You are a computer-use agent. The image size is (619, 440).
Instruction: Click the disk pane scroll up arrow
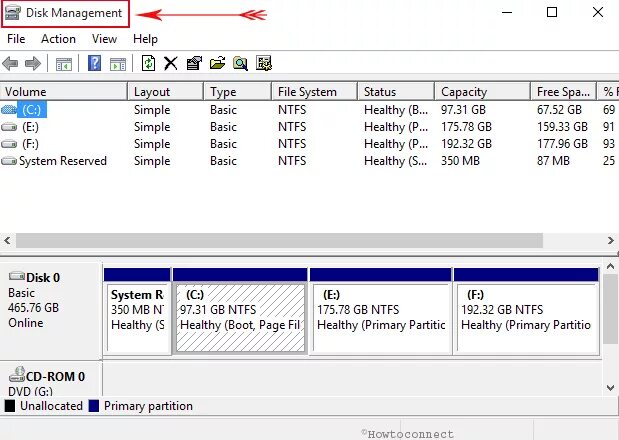tap(610, 266)
